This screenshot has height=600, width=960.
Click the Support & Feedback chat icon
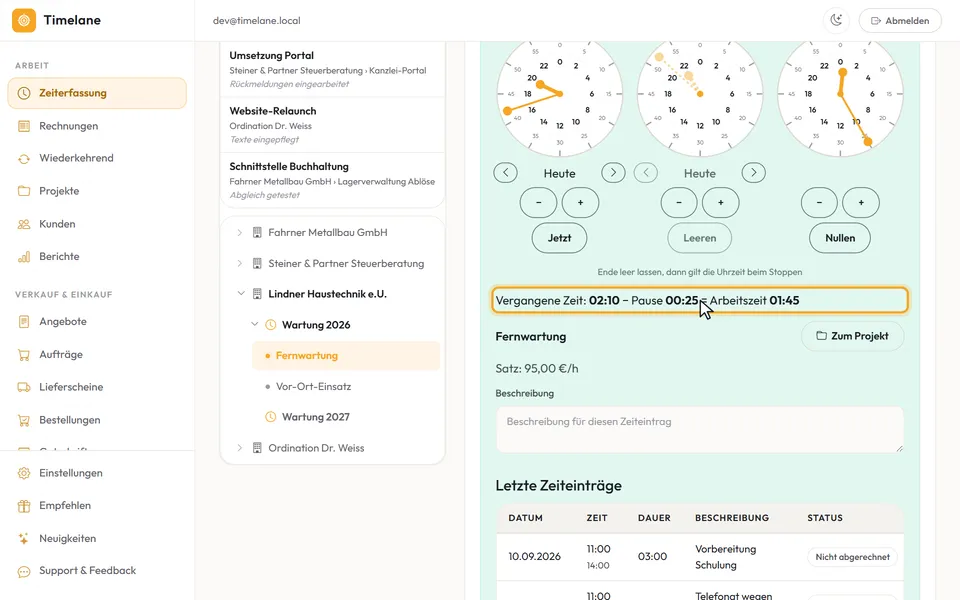[x=24, y=571]
